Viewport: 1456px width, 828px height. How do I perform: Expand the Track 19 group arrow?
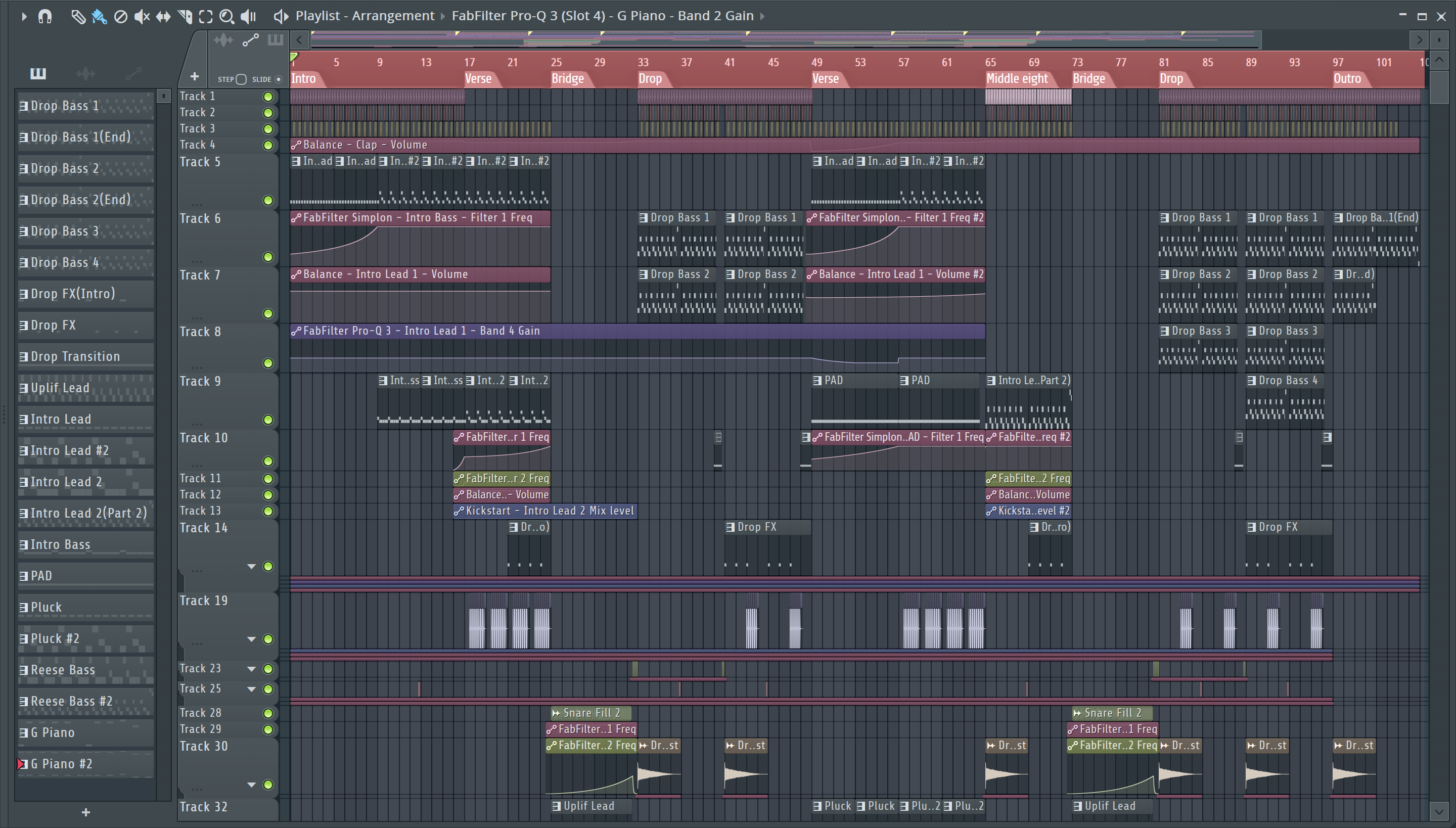coord(251,639)
